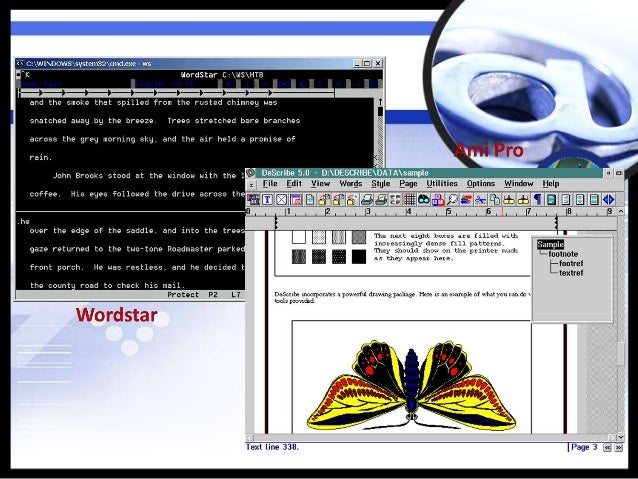Click the red and blue blocks icon
This screenshot has height=479, width=638.
(437, 199)
